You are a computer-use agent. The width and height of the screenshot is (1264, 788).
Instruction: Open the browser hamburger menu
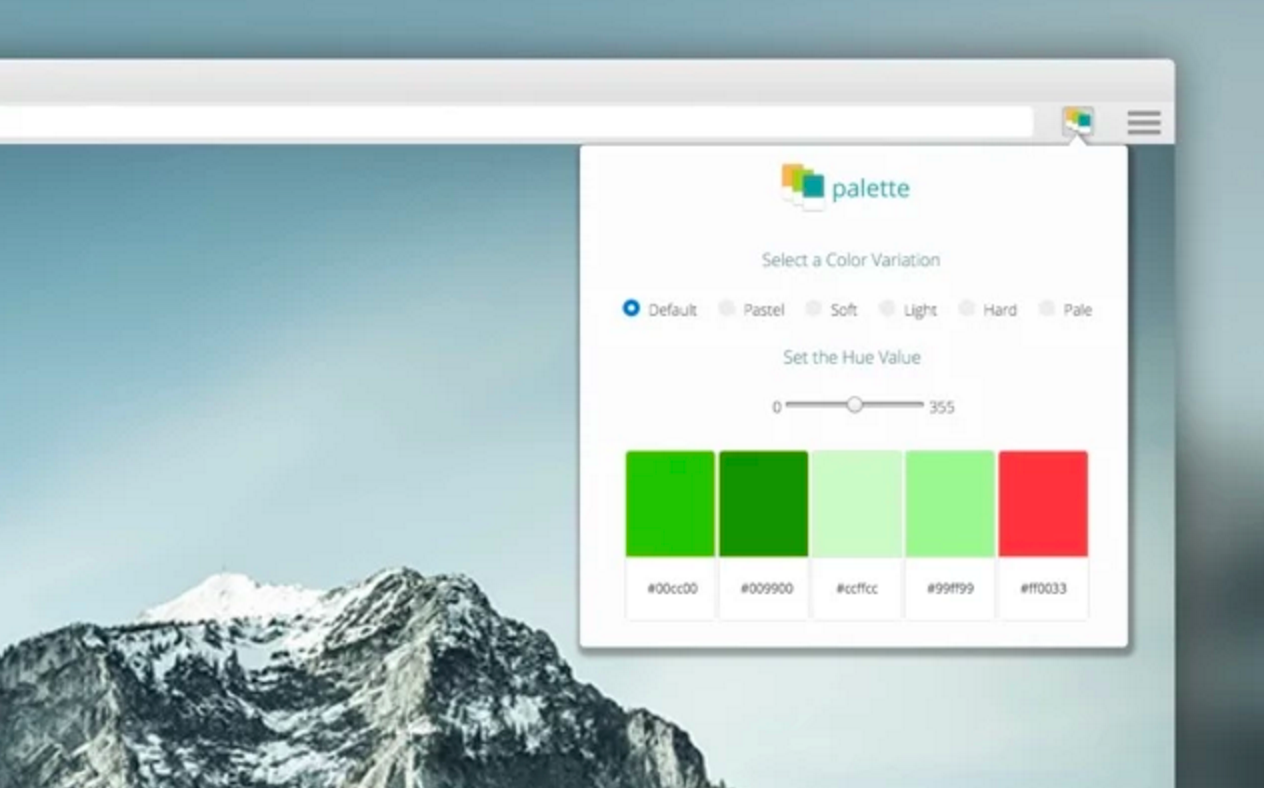[x=1144, y=122]
